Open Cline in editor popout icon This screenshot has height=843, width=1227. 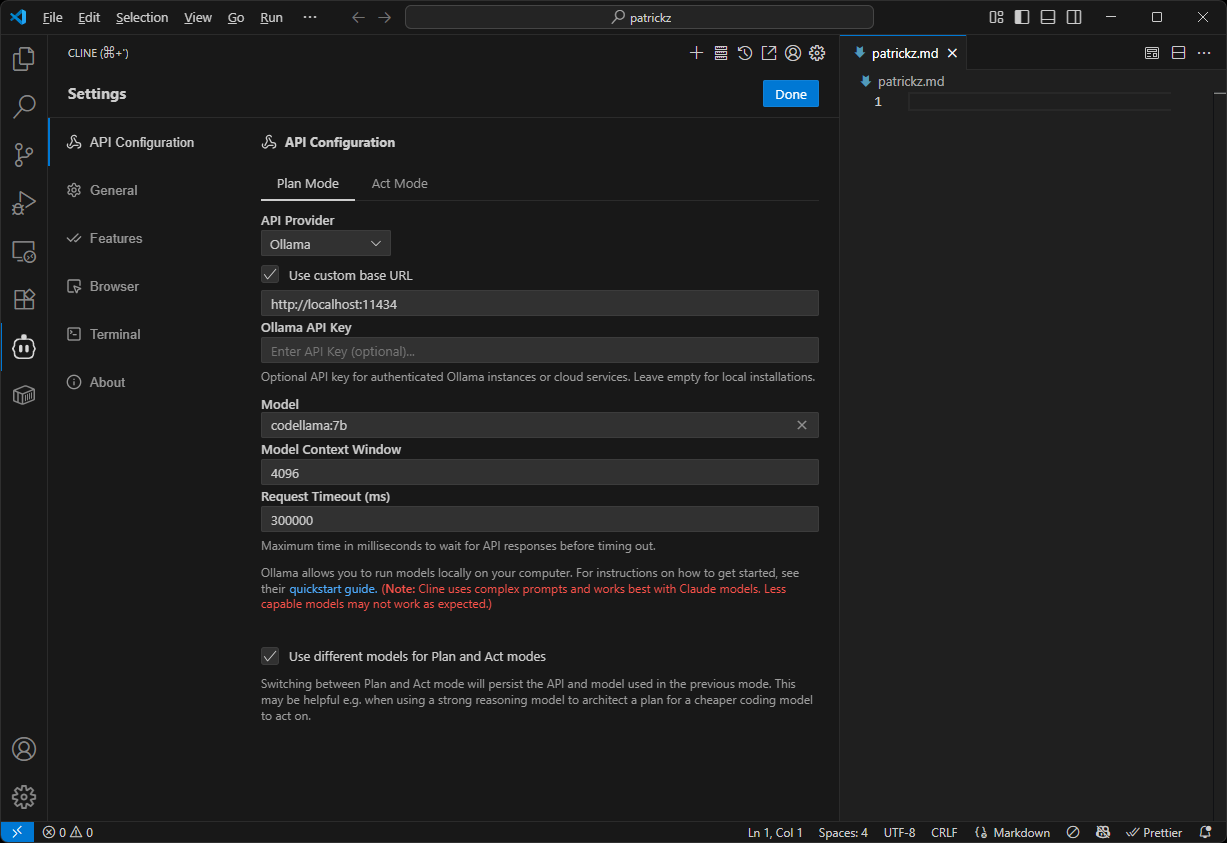pos(769,53)
